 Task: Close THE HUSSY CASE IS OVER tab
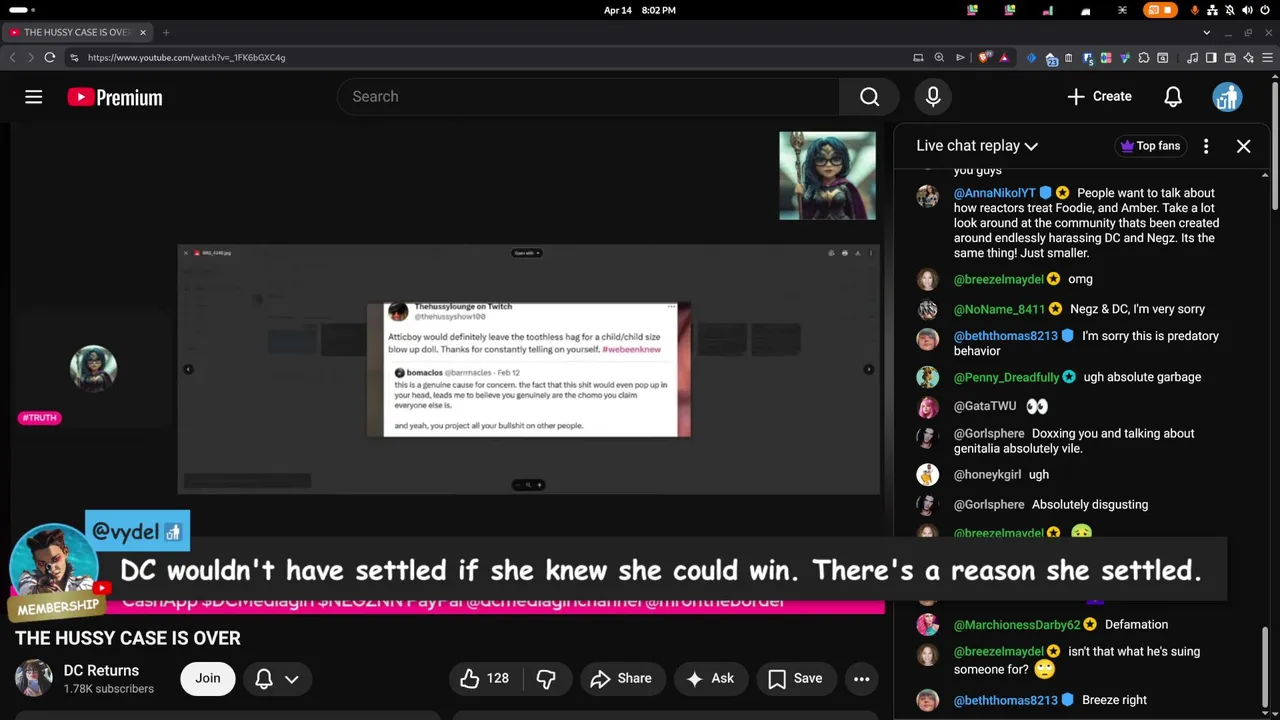pos(142,32)
